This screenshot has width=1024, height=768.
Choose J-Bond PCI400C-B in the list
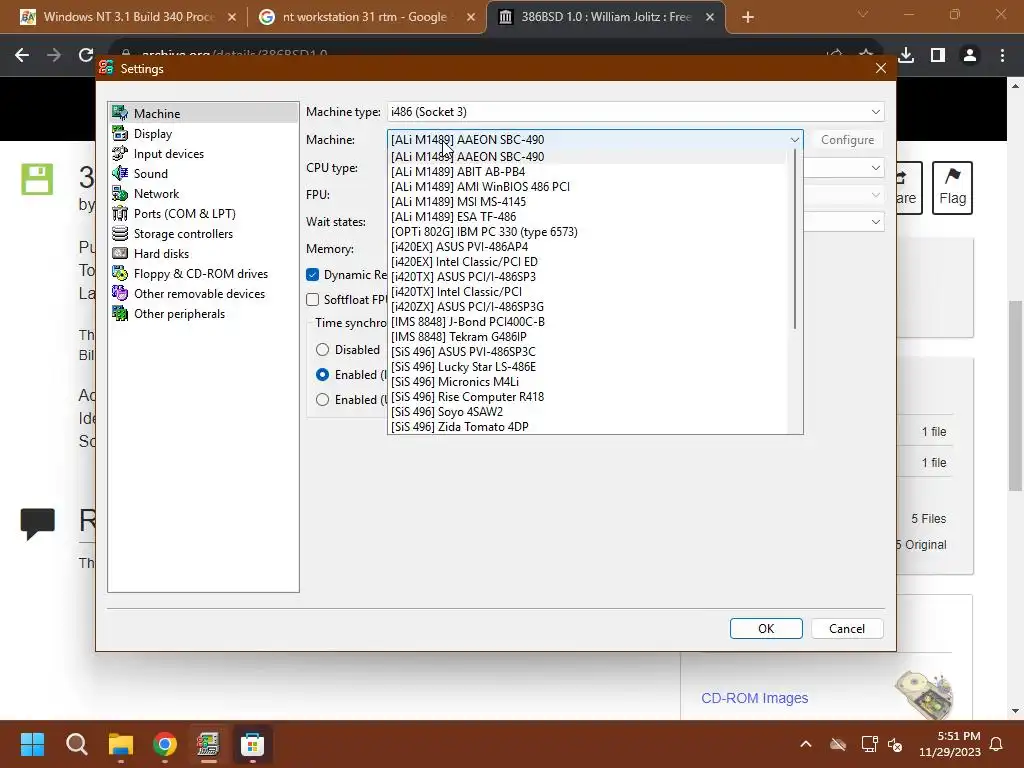click(588, 322)
